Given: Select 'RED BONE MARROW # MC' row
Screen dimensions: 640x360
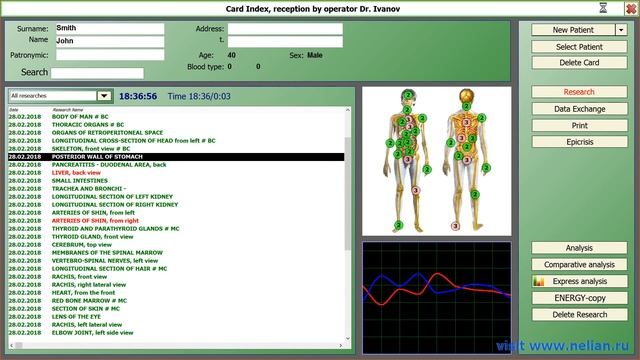Looking at the screenshot, I should pos(176,300).
